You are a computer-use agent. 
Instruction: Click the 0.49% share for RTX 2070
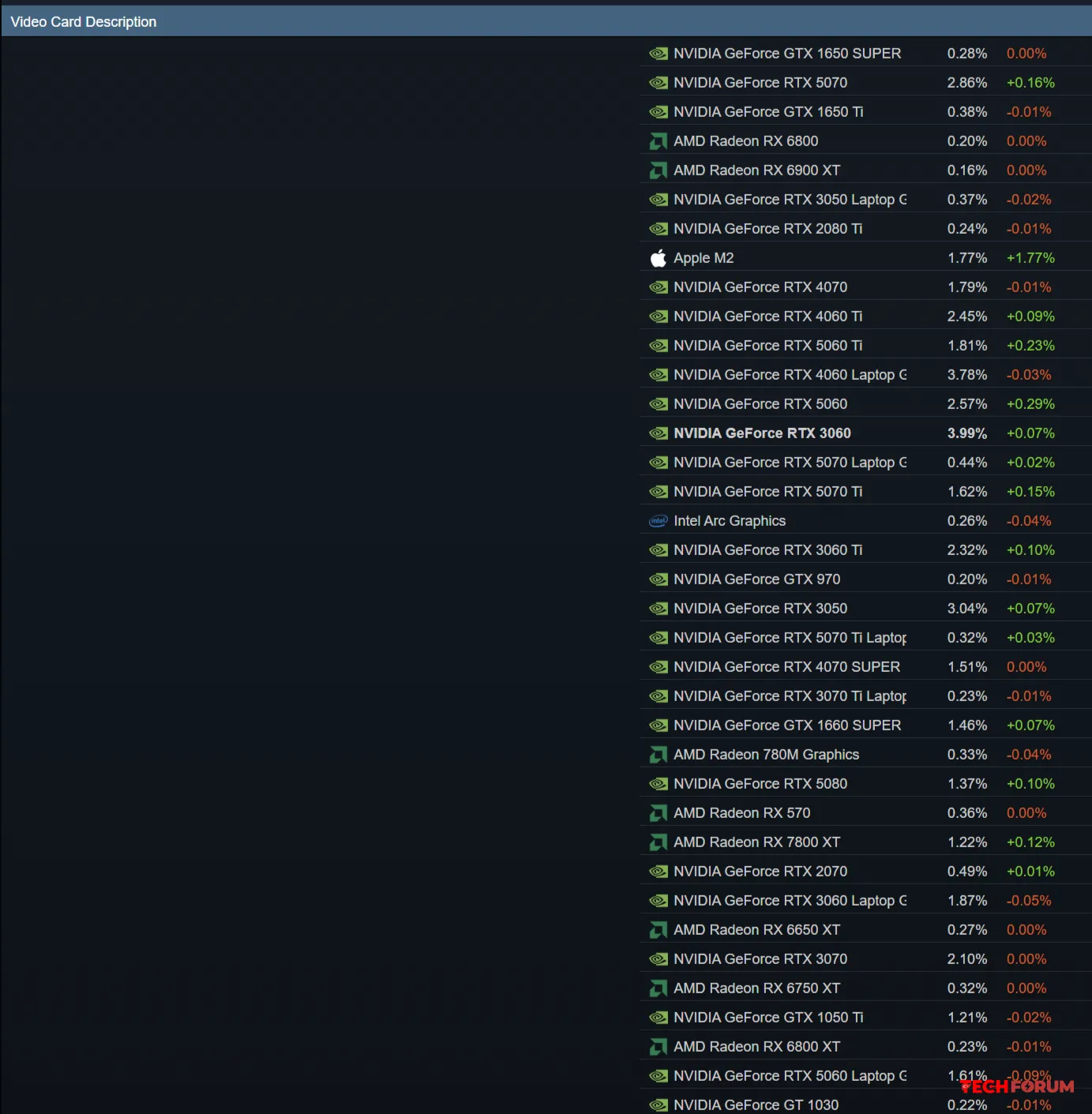(967, 872)
